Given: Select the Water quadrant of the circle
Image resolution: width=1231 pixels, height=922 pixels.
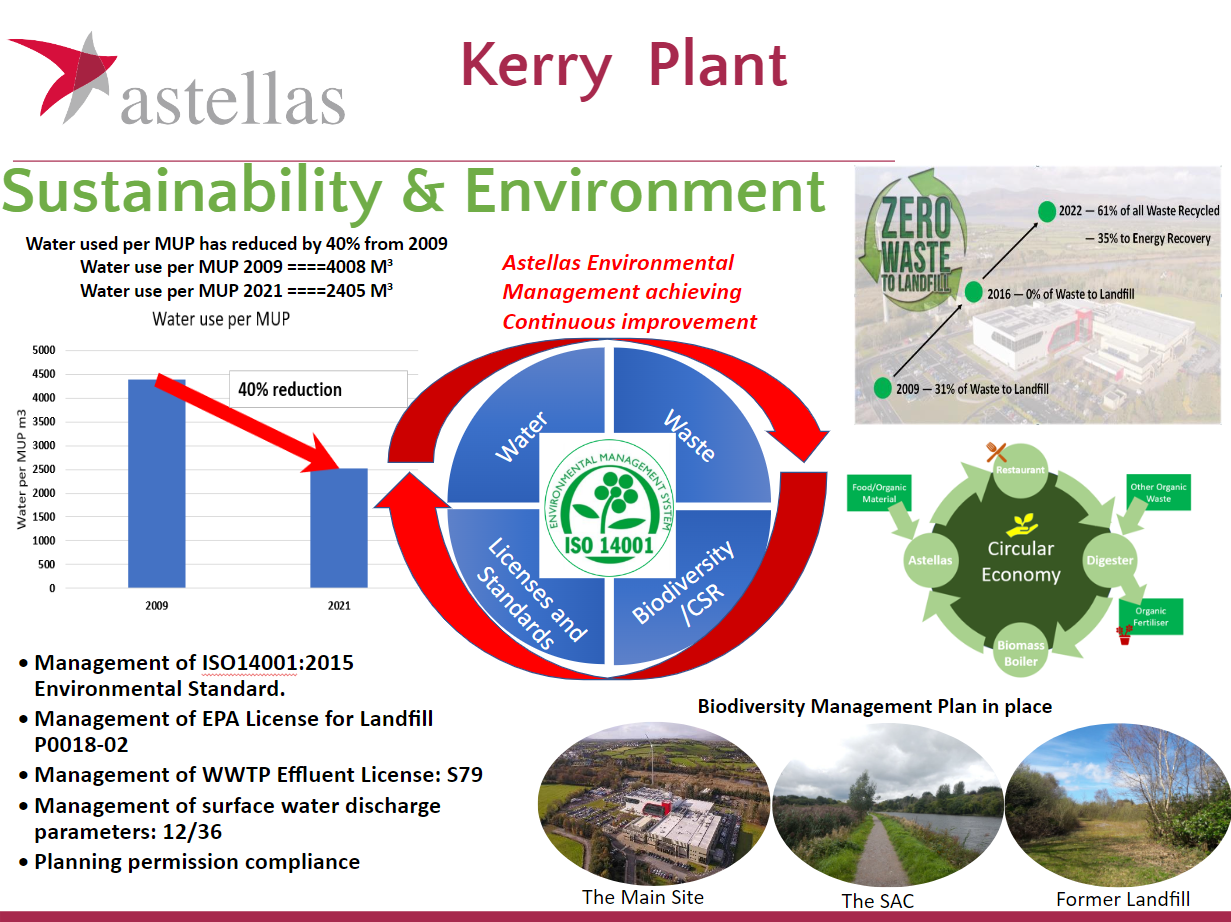Looking at the screenshot, I should [528, 424].
